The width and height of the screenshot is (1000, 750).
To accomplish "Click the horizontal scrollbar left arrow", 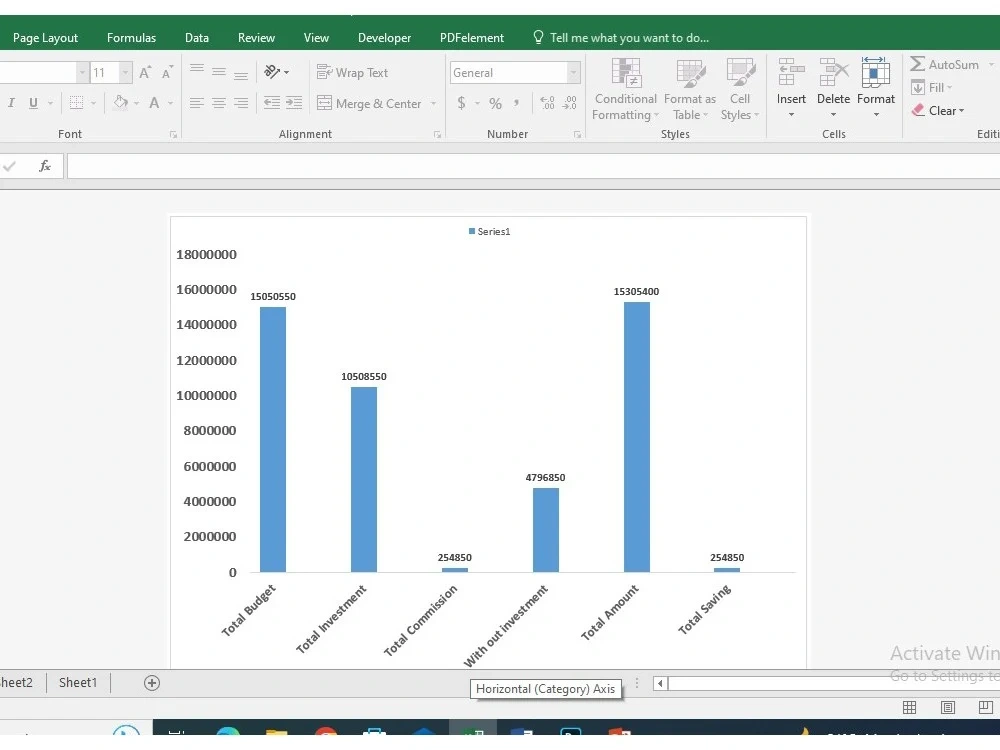I will (660, 684).
